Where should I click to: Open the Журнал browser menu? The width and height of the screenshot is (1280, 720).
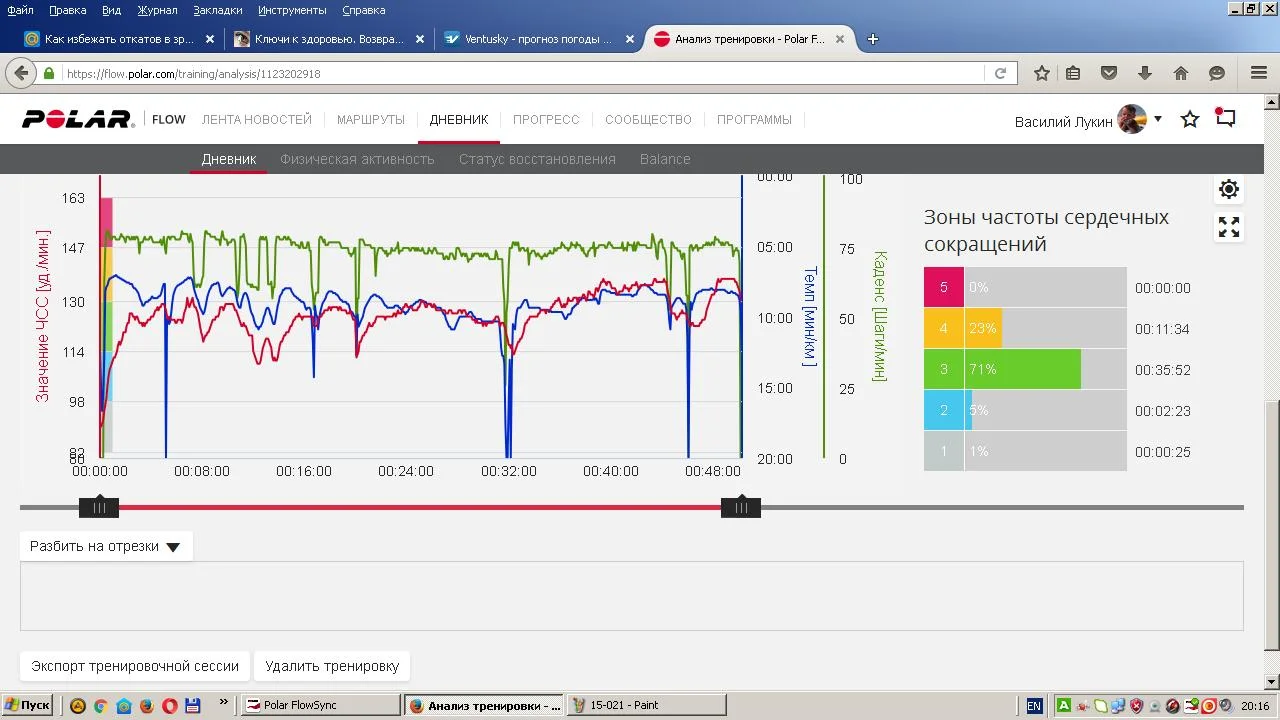[157, 10]
